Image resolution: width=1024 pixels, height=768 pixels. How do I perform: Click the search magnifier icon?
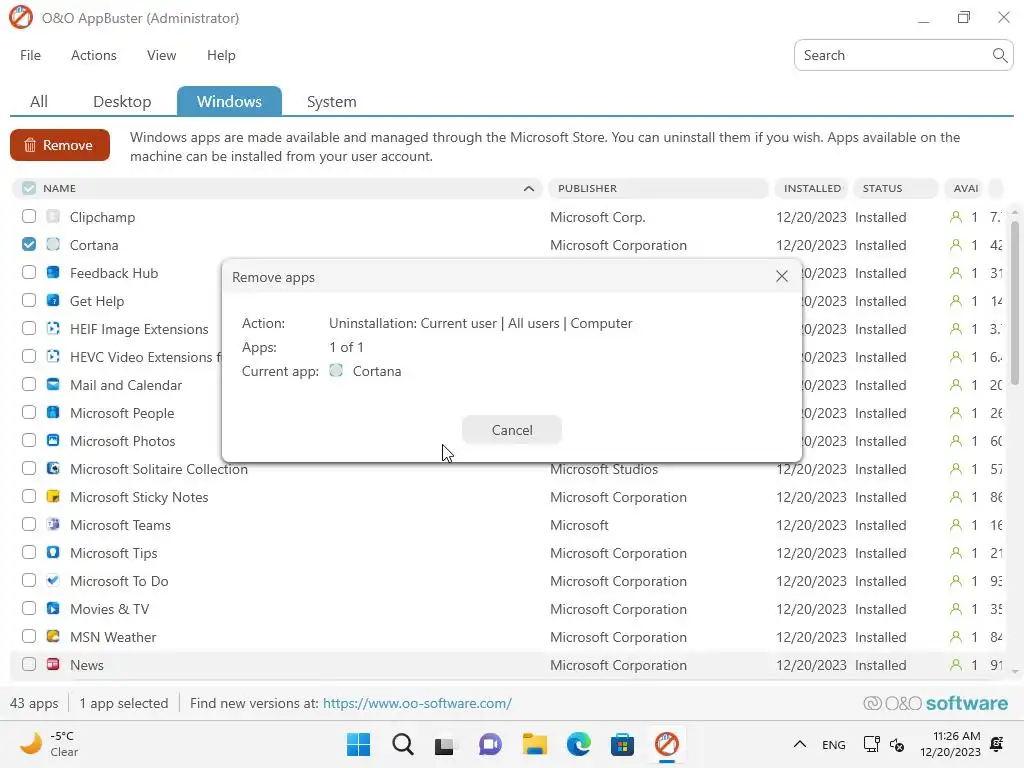[999, 56]
